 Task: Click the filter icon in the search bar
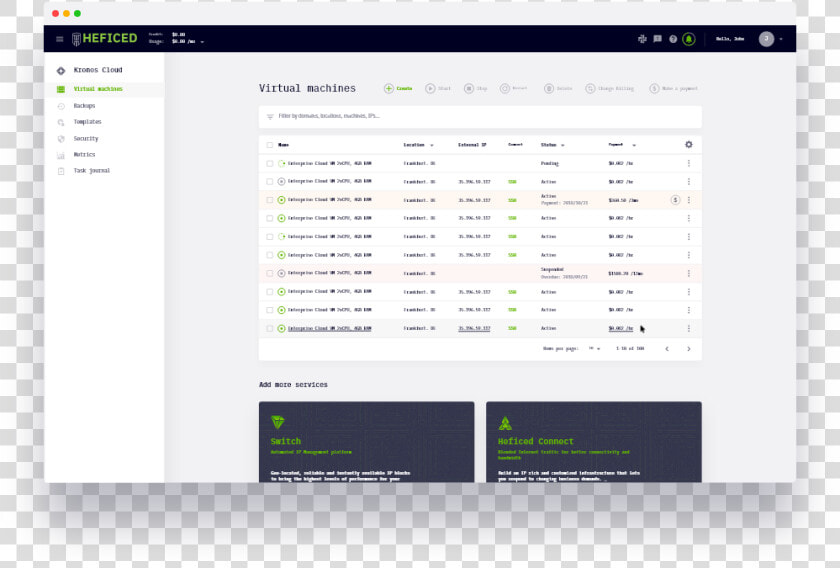pyautogui.click(x=270, y=116)
